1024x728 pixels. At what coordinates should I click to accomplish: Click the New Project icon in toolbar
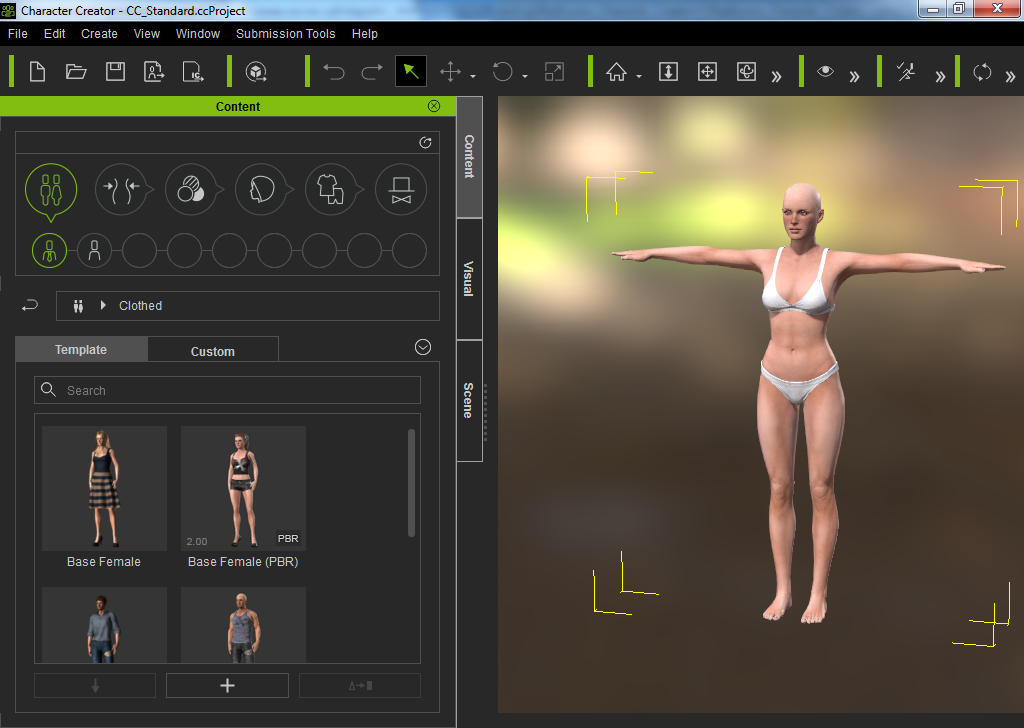[x=38, y=72]
